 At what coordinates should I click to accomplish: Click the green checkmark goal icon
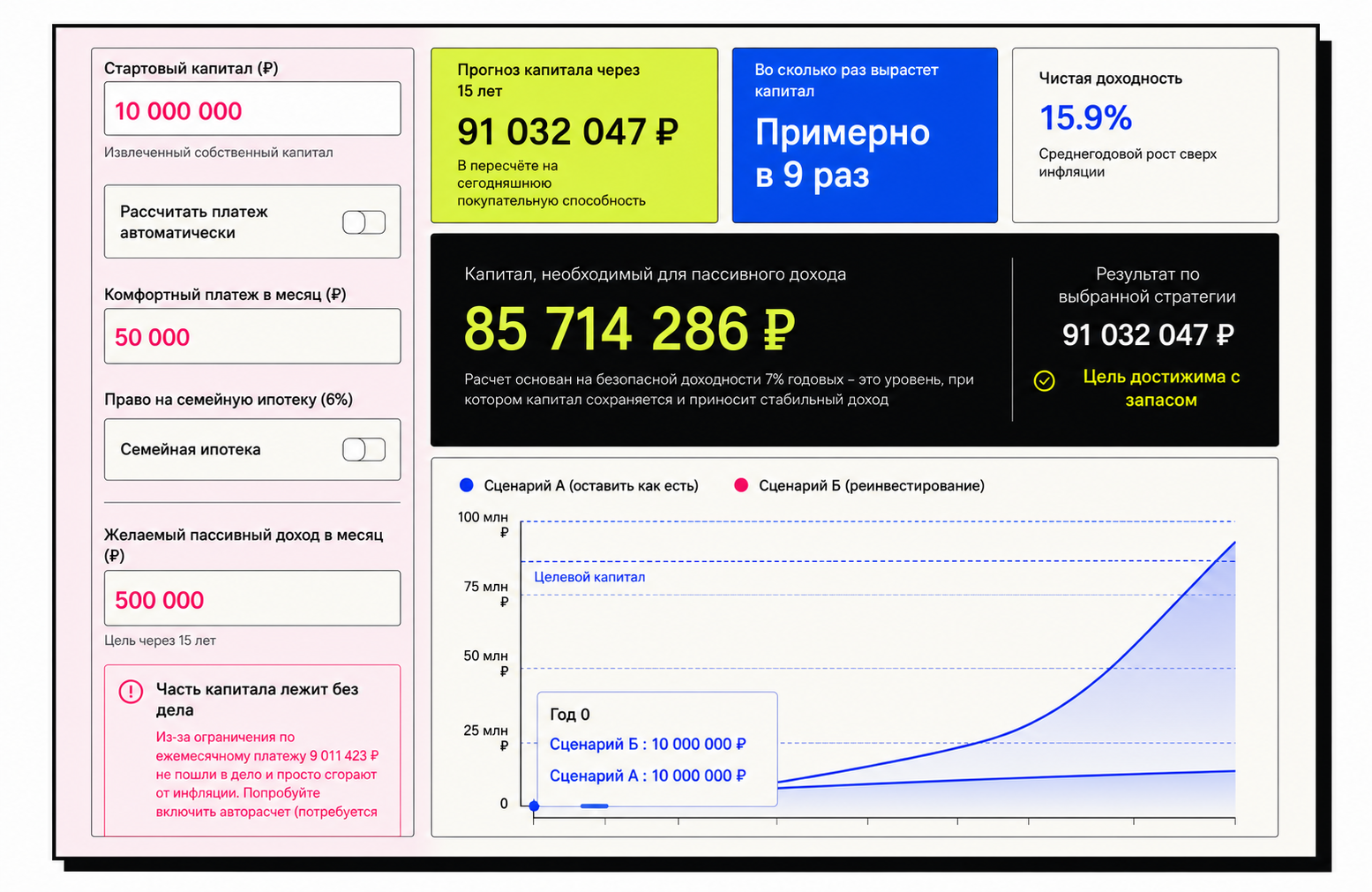(1044, 381)
